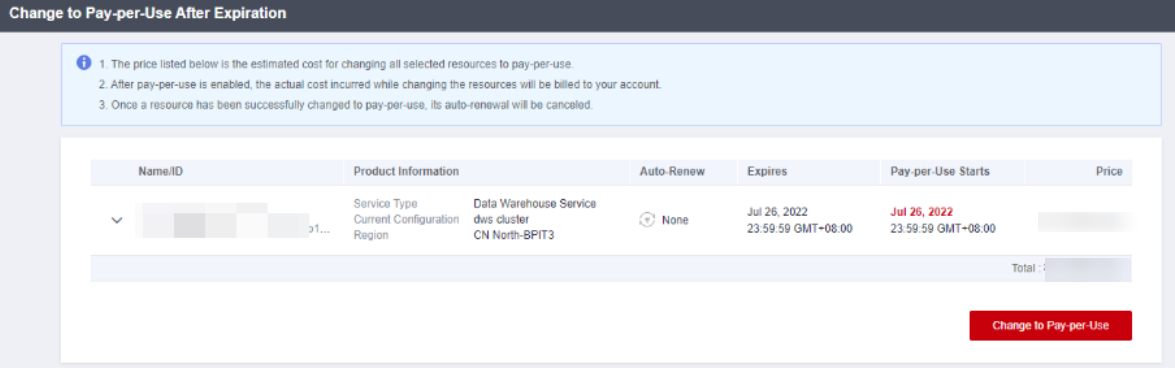Click the blue info icon in the notice
This screenshot has width=1175, height=368.
click(84, 62)
